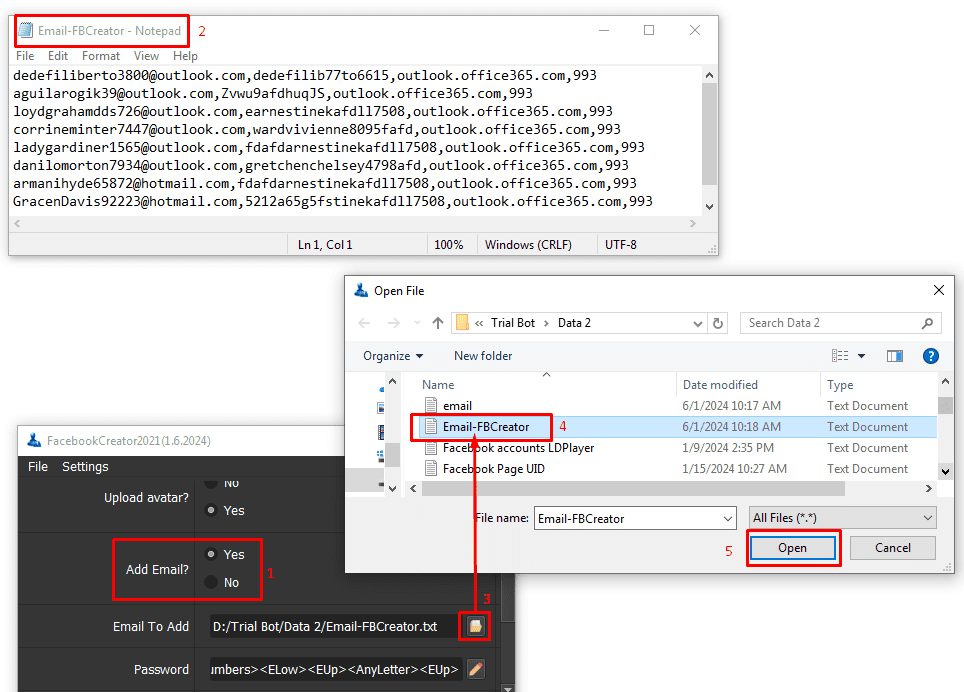Go forward in Open File dialog
Screen dimensions: 964x692
click(393, 323)
